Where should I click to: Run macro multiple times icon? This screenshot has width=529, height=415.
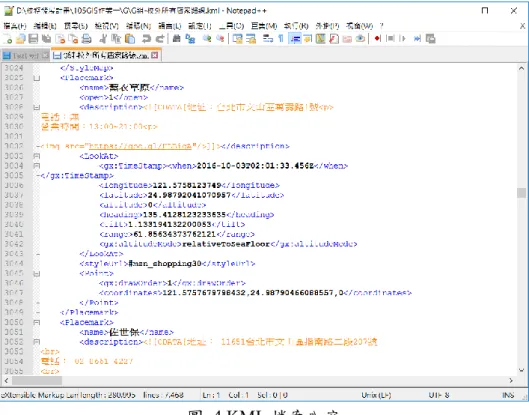(417, 39)
